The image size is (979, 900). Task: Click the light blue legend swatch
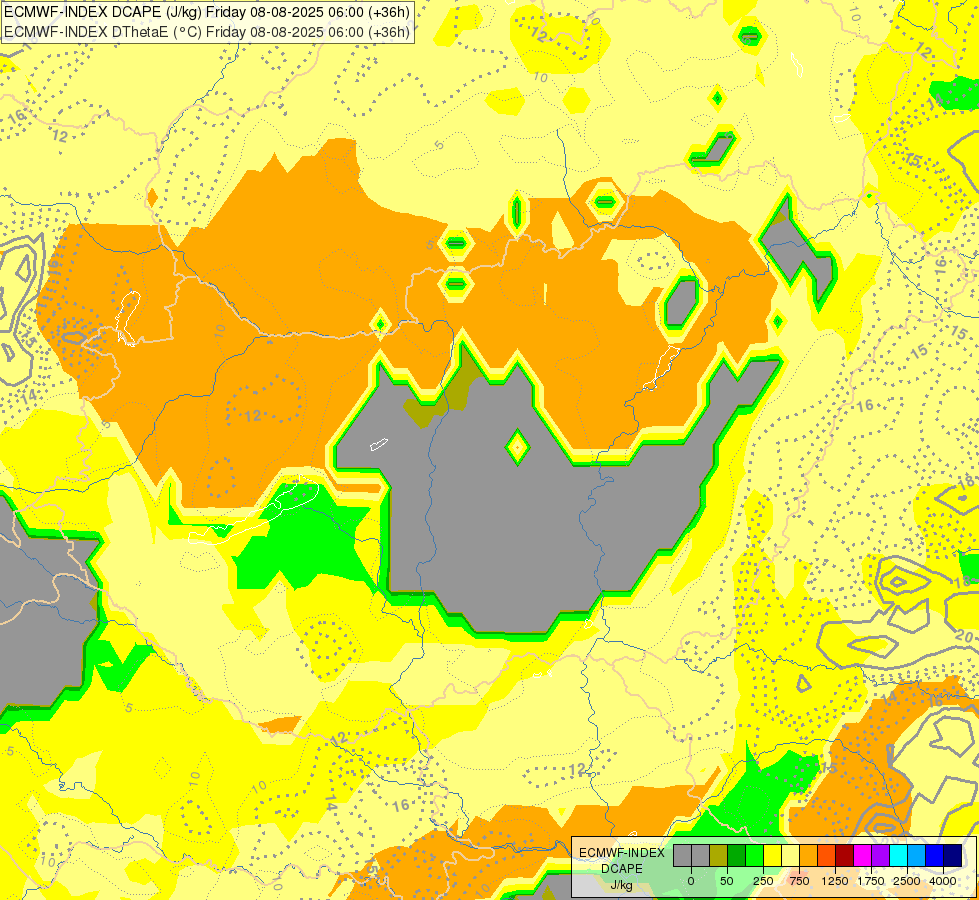pyautogui.click(x=917, y=855)
